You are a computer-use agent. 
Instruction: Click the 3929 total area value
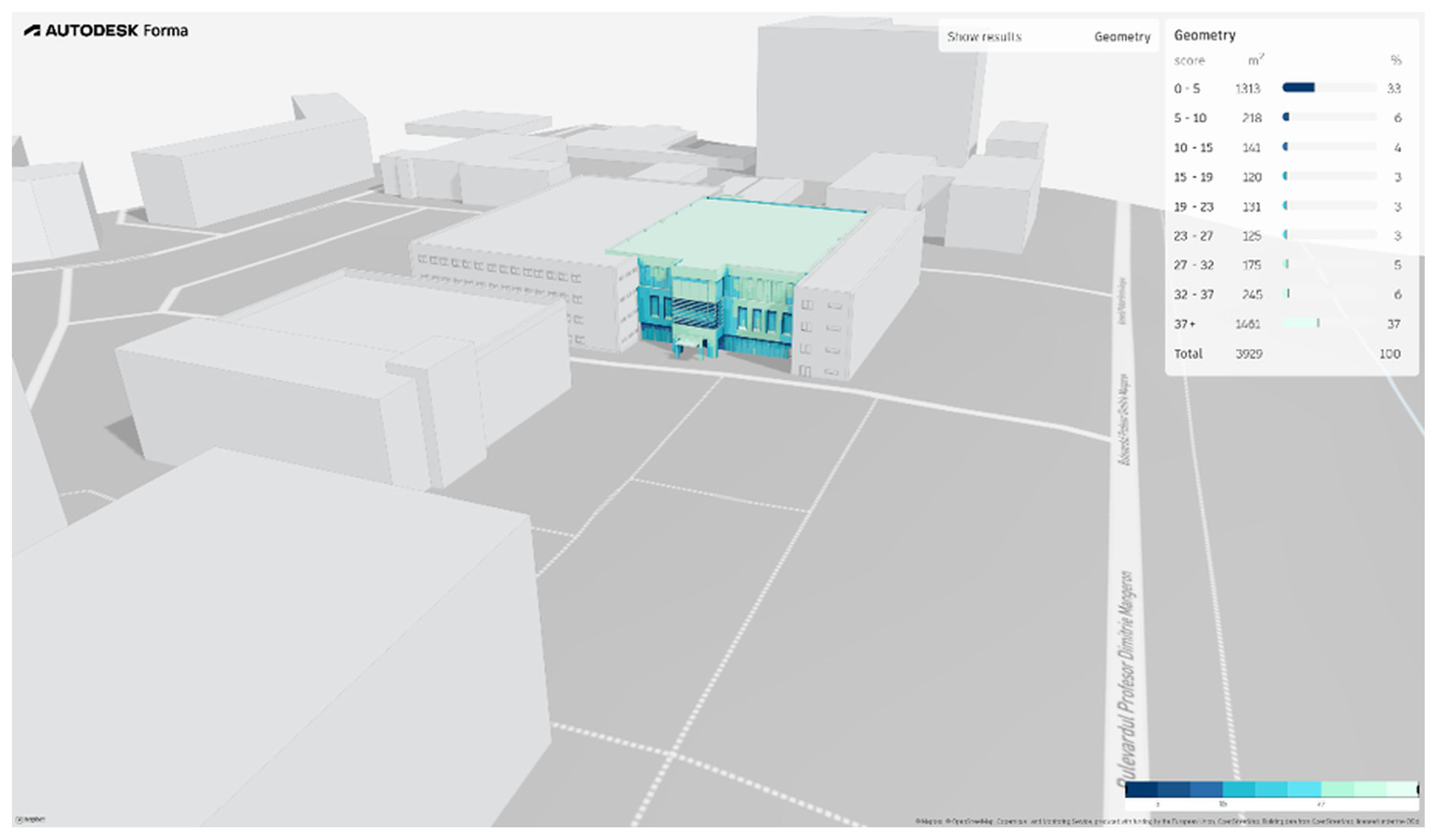(1249, 354)
